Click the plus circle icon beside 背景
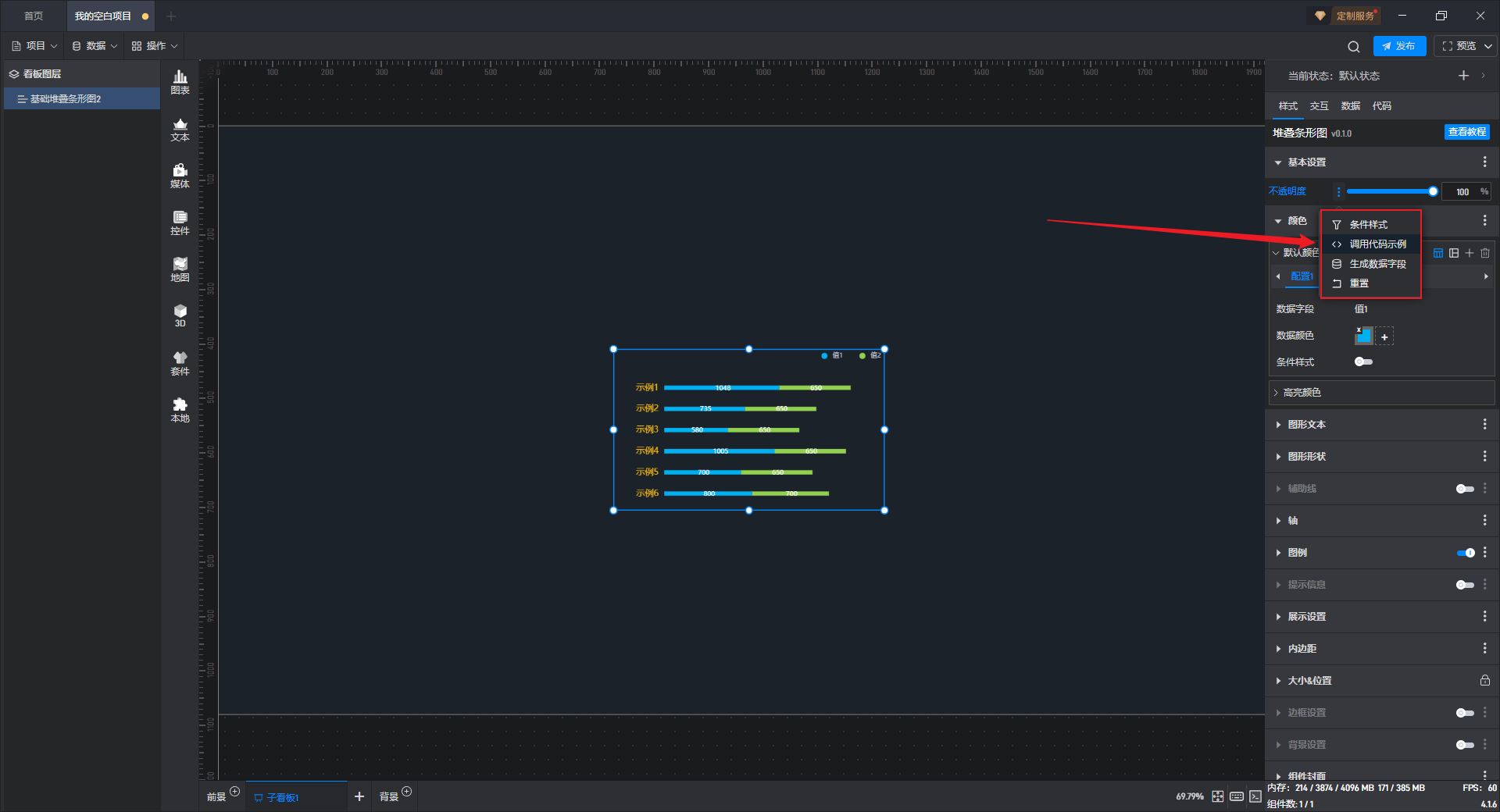The height and width of the screenshot is (812, 1500). 406,792
